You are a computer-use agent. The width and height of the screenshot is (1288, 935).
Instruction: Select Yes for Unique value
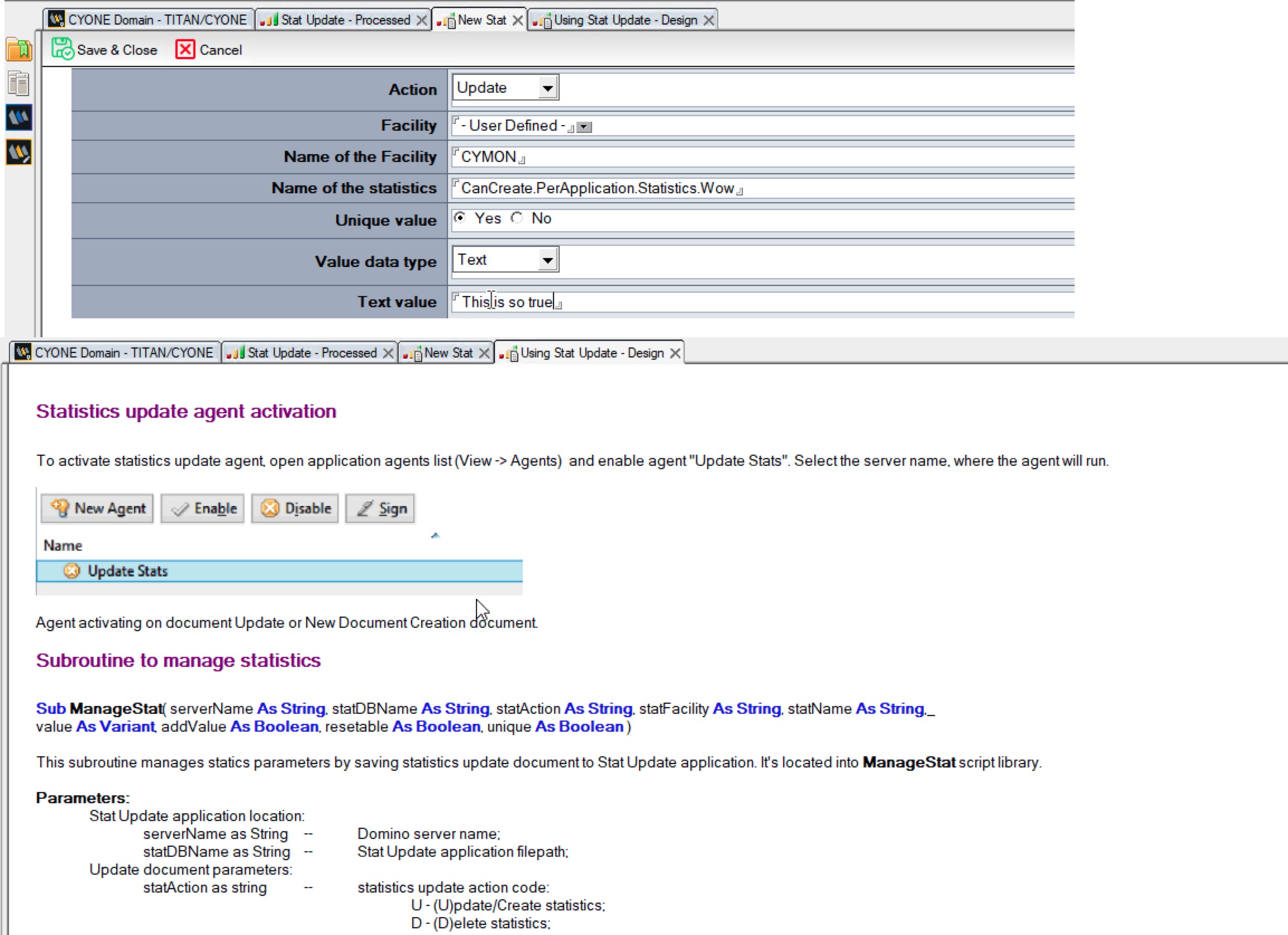(x=461, y=218)
